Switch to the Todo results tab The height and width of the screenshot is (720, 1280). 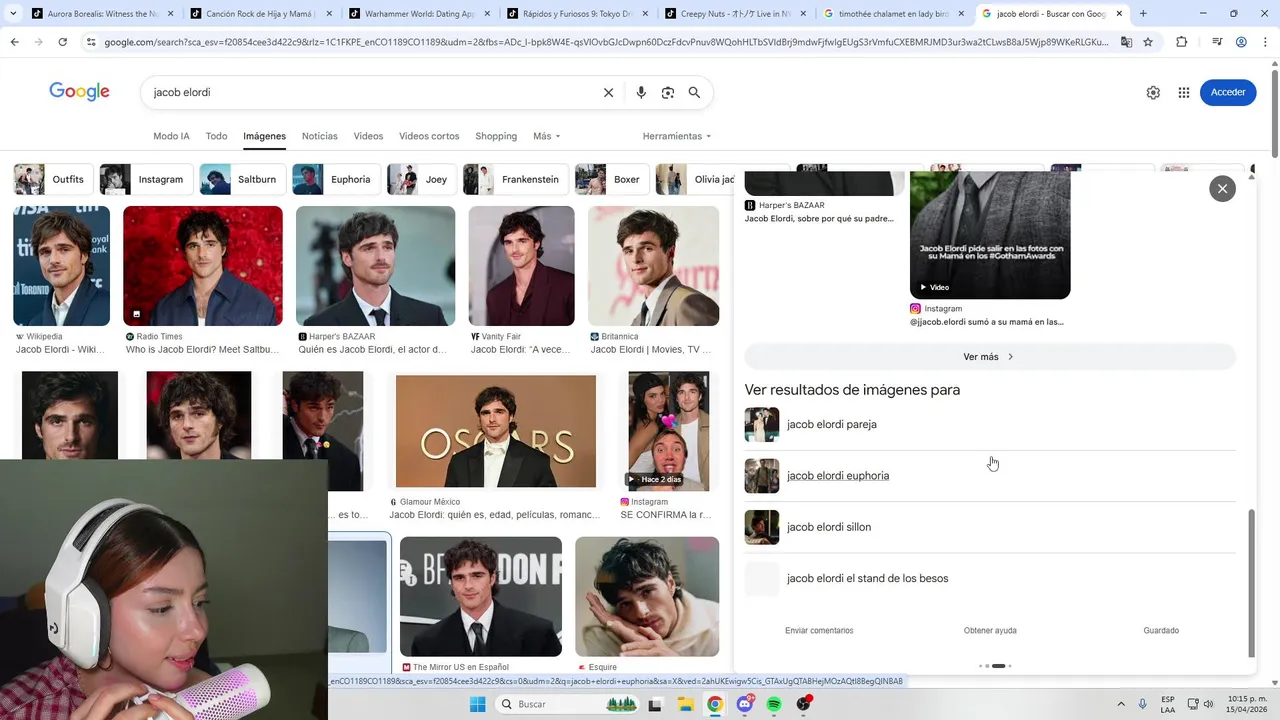coord(216,136)
